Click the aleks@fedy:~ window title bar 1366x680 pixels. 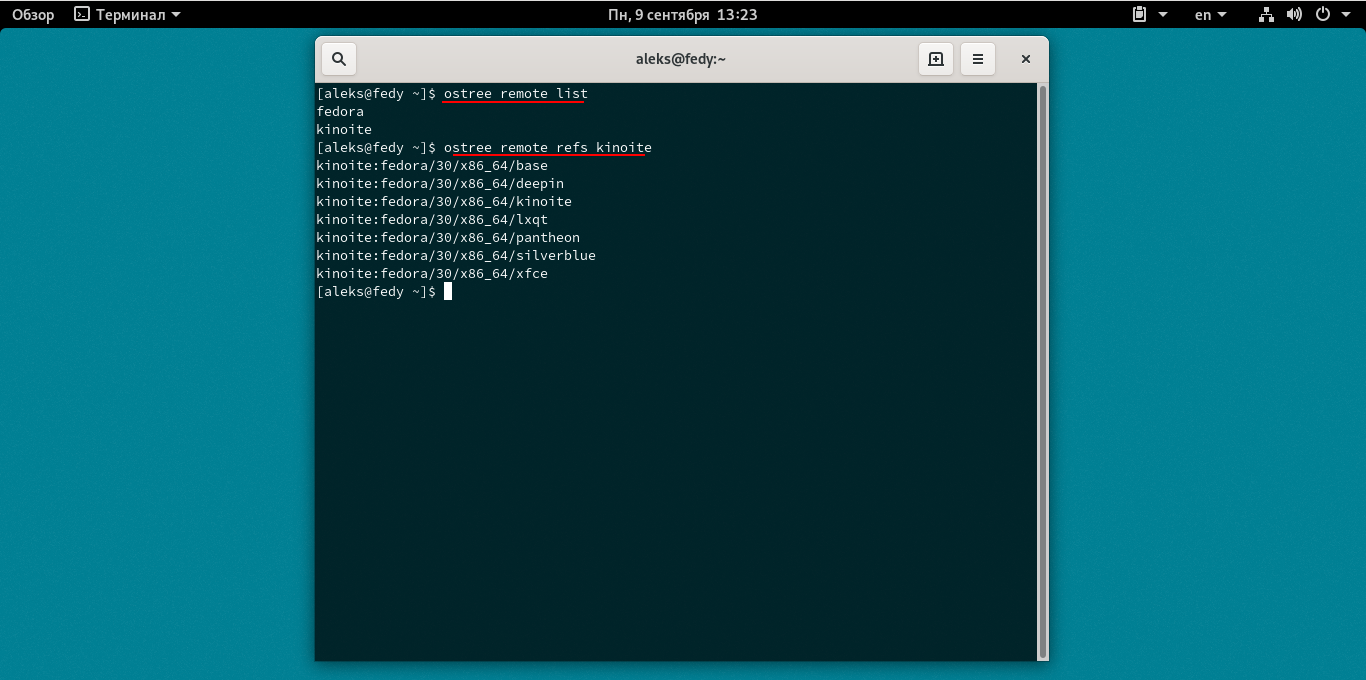click(680, 59)
